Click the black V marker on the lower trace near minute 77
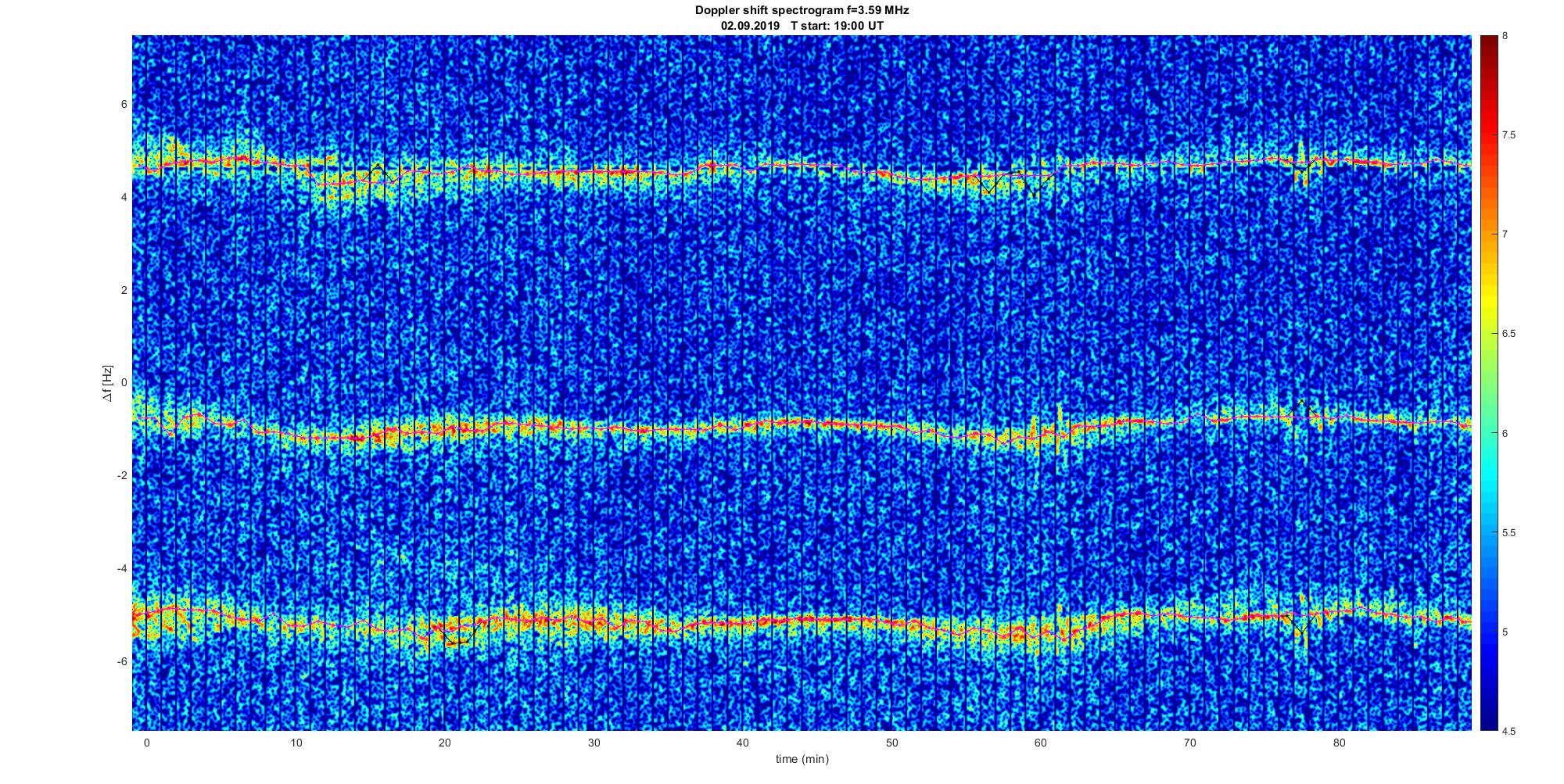Screen dimensions: 1564x784 point(1300,624)
